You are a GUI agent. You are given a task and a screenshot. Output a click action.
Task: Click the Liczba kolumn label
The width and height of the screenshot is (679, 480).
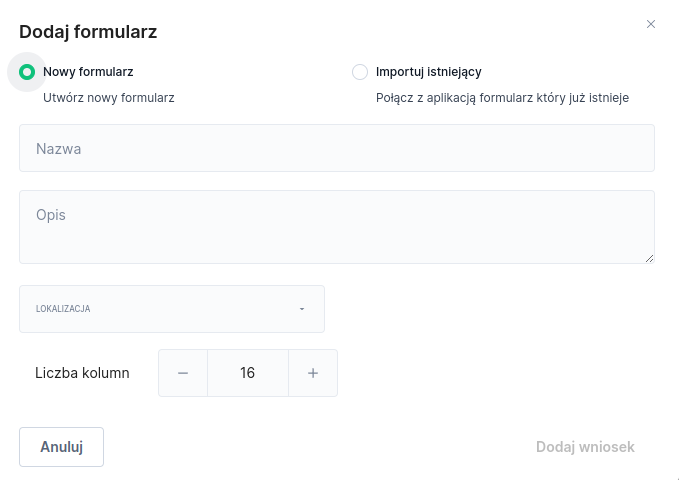point(82,373)
